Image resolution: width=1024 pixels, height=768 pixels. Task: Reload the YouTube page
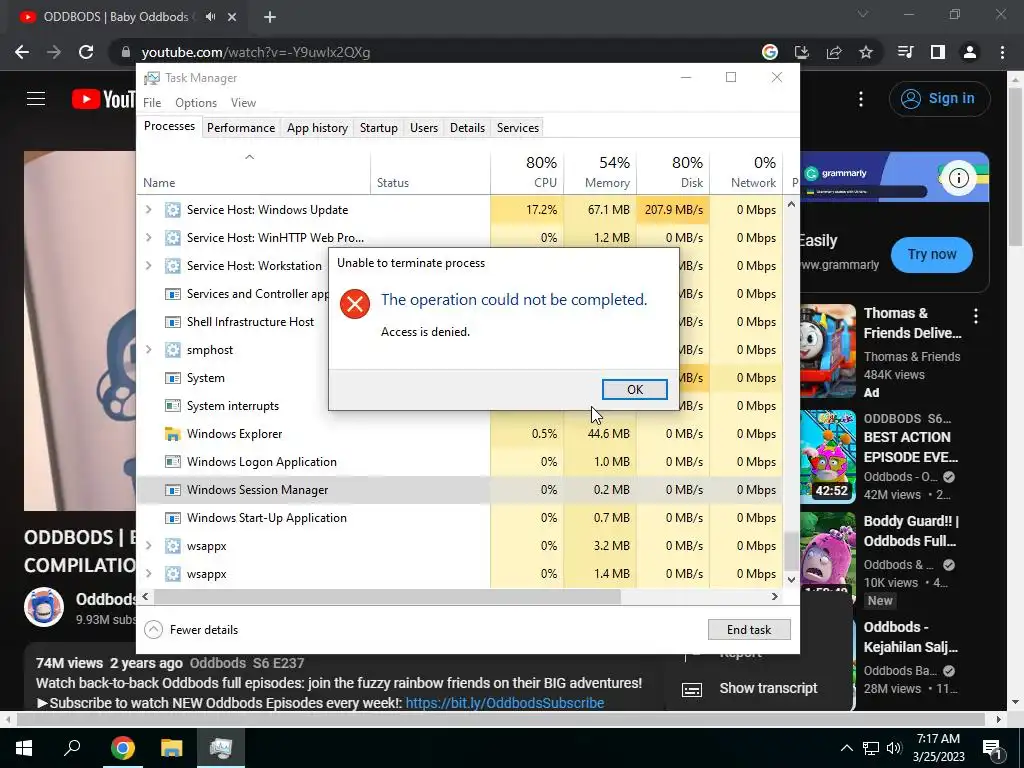(x=86, y=52)
